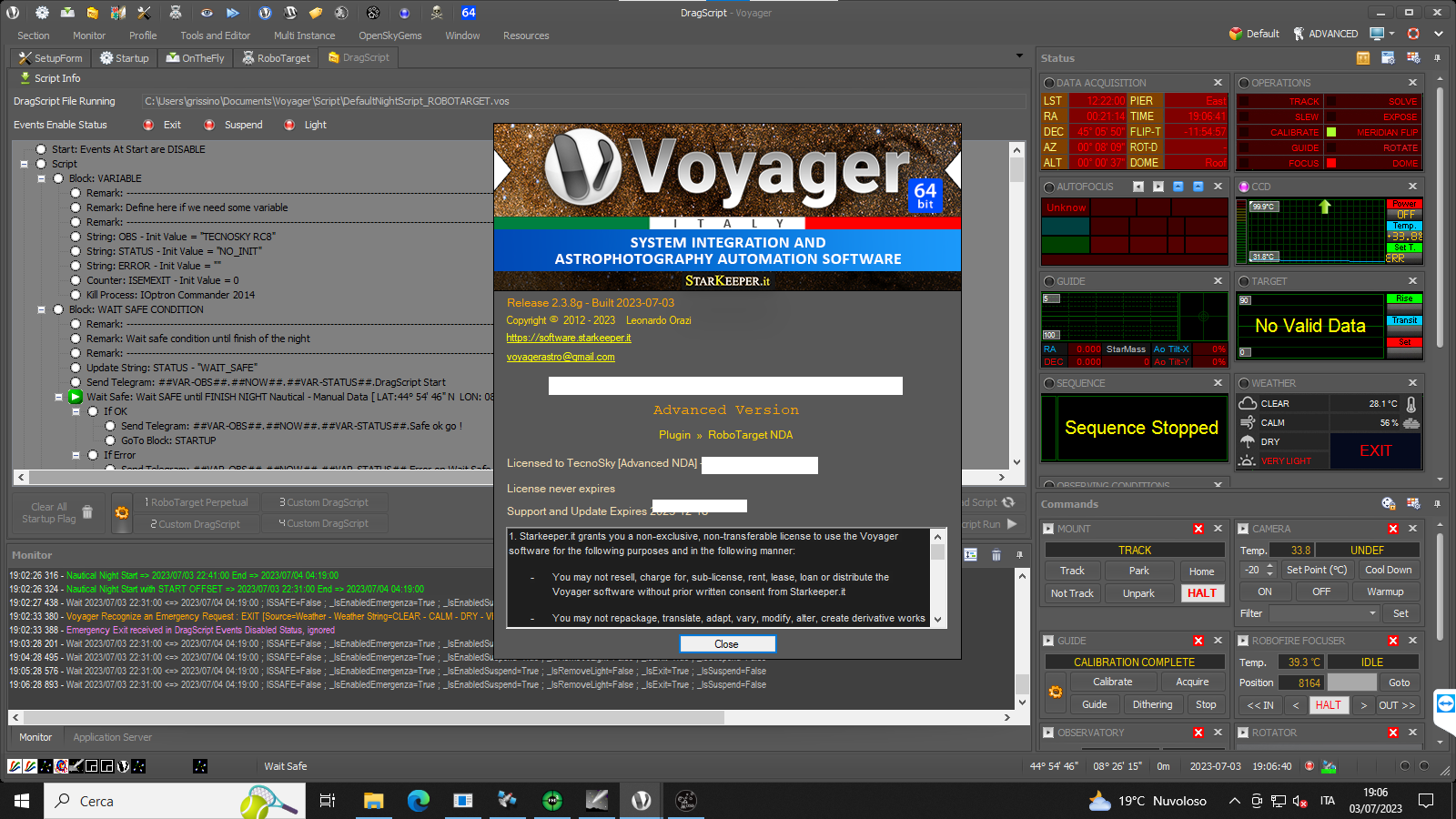Click the Windows Start button
The width and height of the screenshot is (1456, 819).
click(22, 801)
